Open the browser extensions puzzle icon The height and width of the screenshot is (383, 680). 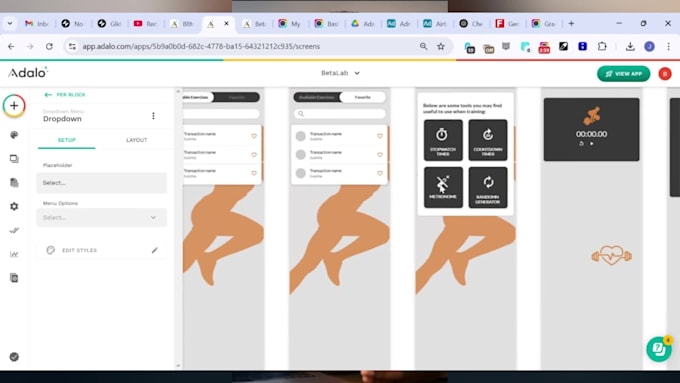(x=602, y=46)
